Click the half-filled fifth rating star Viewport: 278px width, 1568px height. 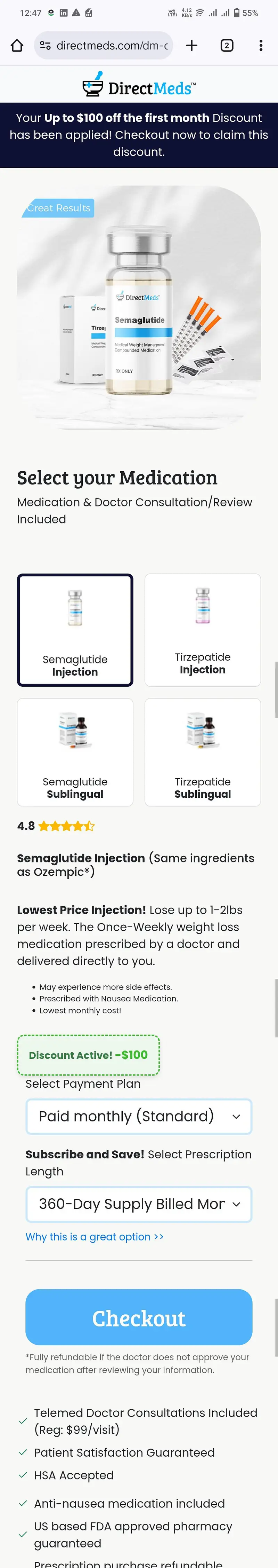pyautogui.click(x=90, y=826)
